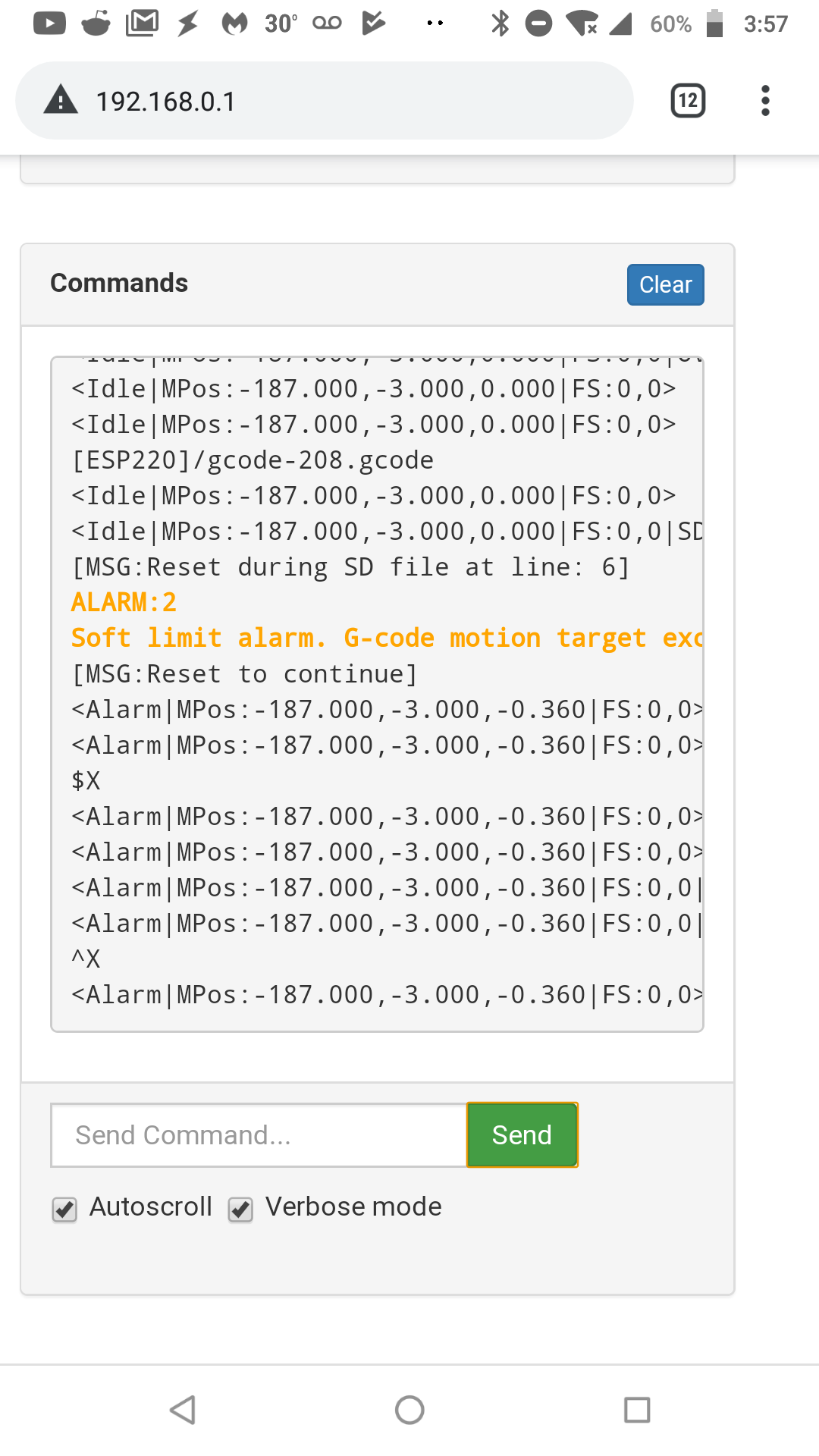This screenshot has width=819, height=1456.
Task: Disable the Autoscroll checkbox
Action: 65,1207
